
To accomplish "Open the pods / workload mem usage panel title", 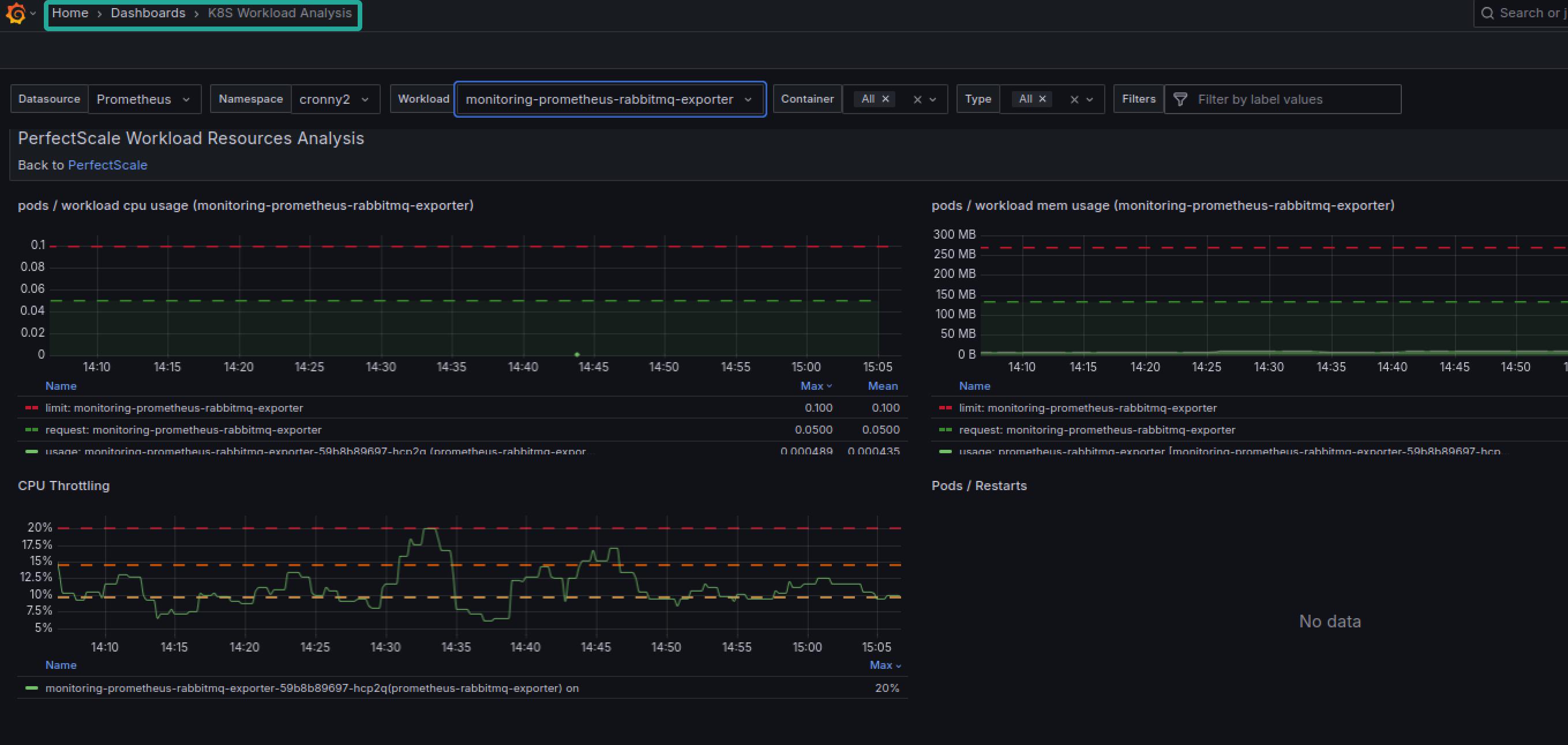I will pyautogui.click(x=1162, y=205).
